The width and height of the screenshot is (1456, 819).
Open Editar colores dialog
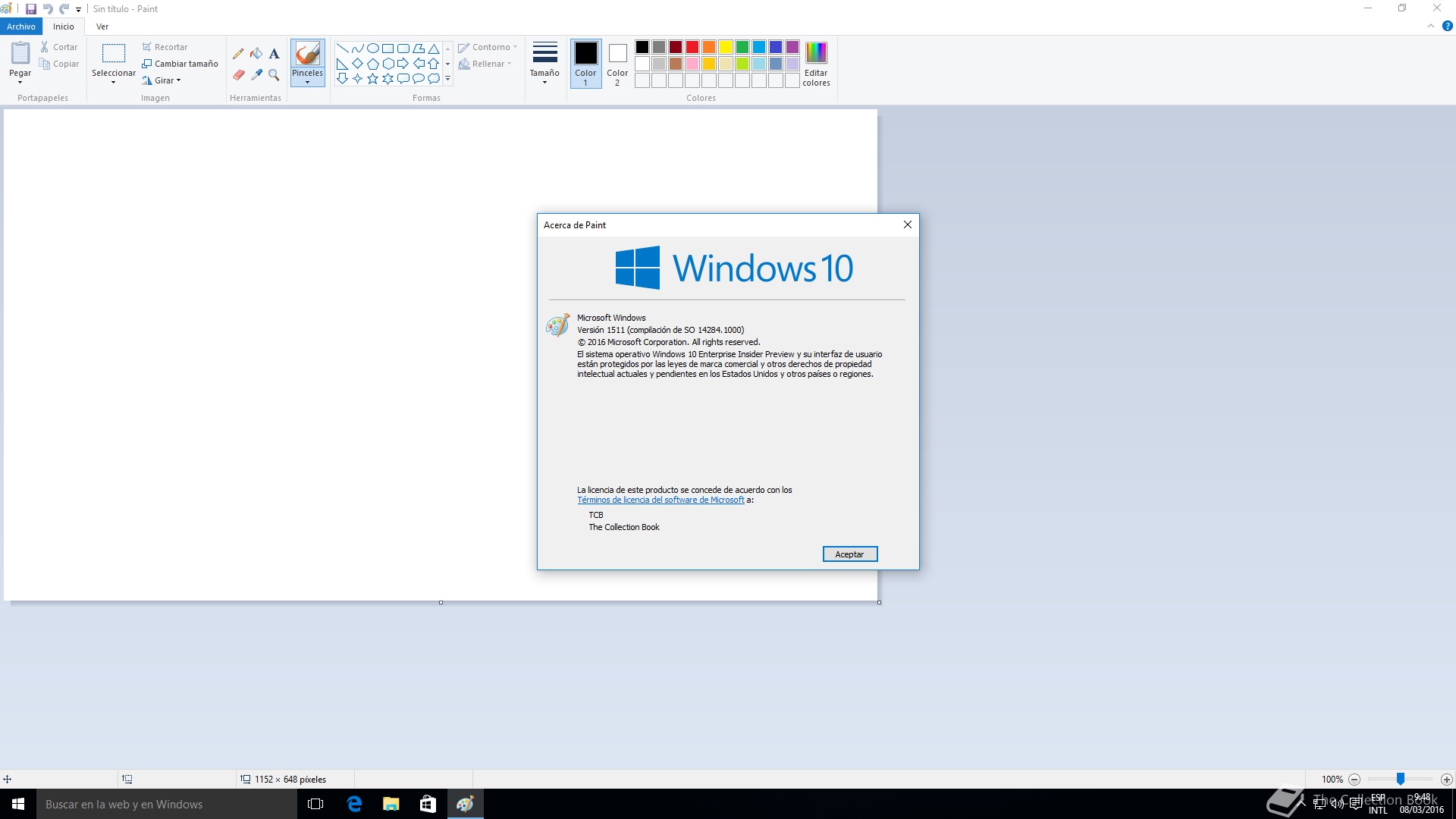click(816, 64)
